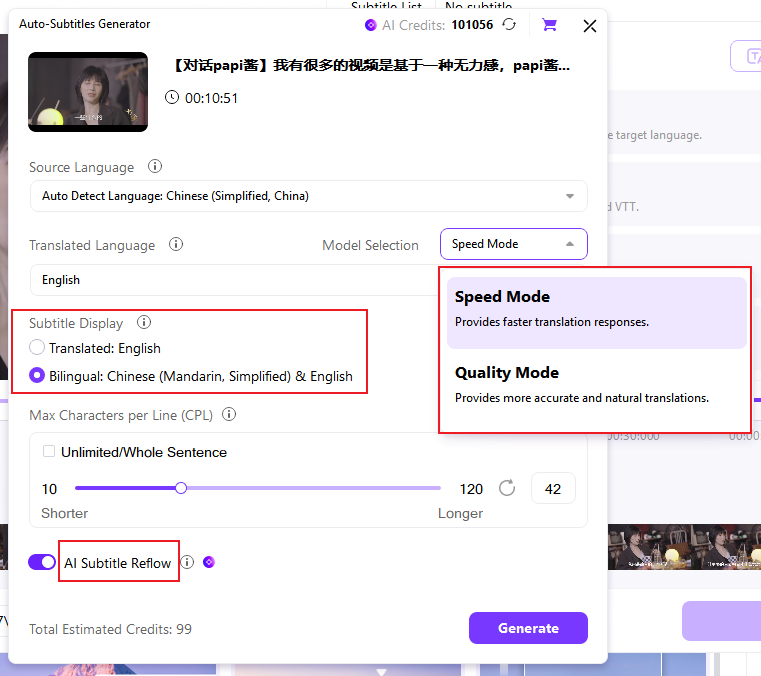The width and height of the screenshot is (761, 676).
Task: Click the Generate button
Action: [528, 628]
